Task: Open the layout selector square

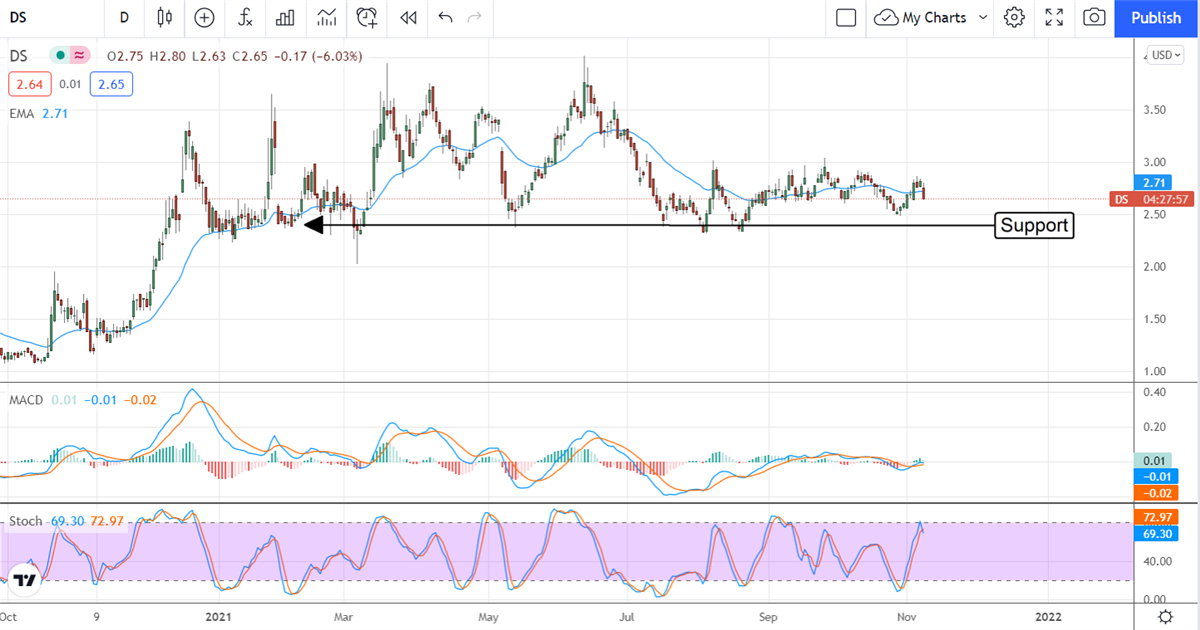Action: pos(846,17)
